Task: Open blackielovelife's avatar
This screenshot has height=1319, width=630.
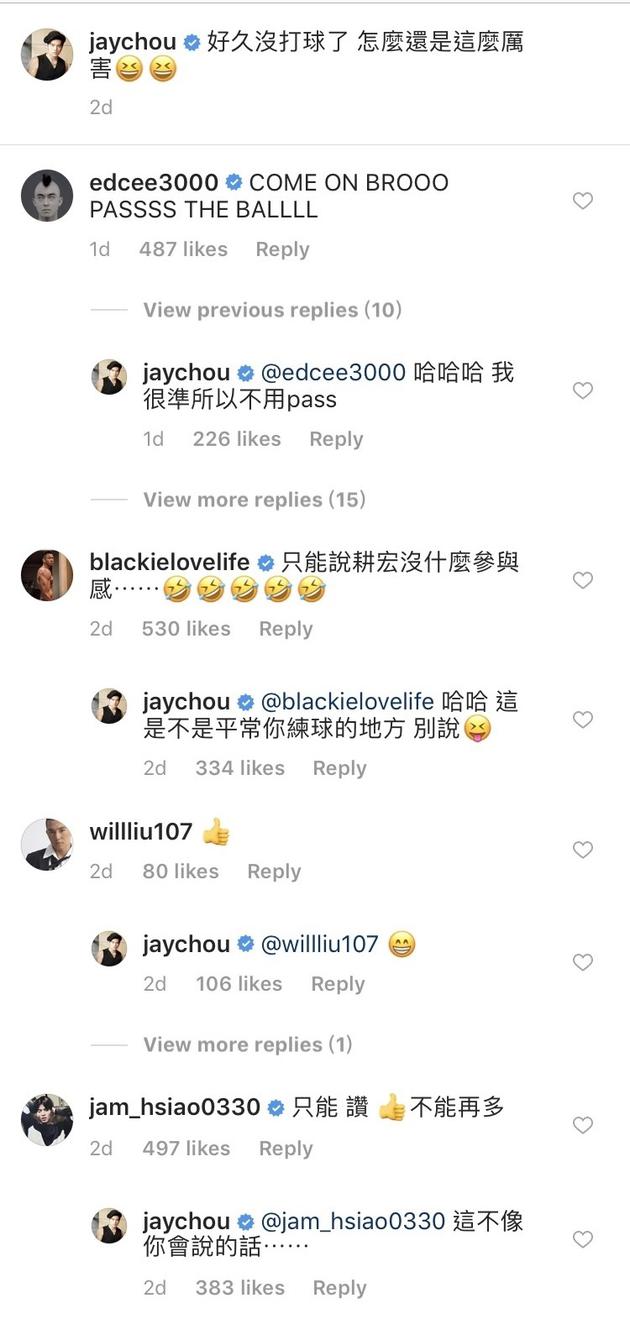Action: (47, 575)
